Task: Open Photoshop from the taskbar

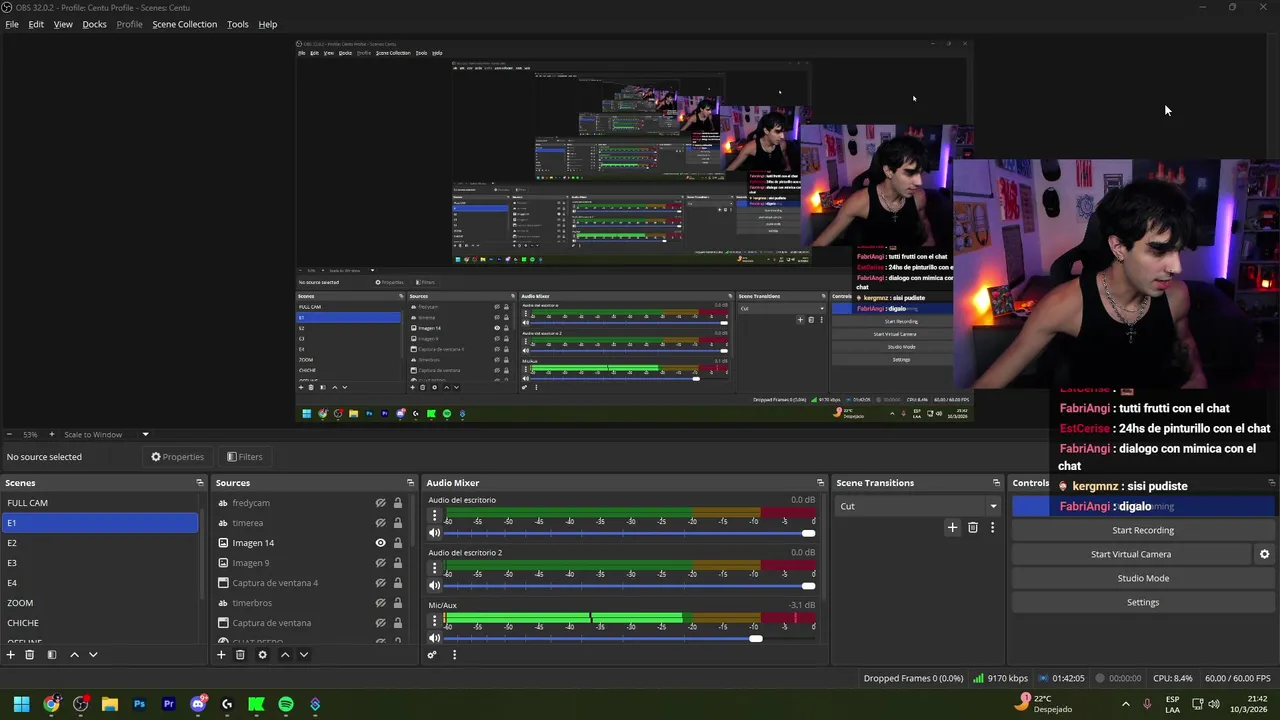Action: pos(139,704)
